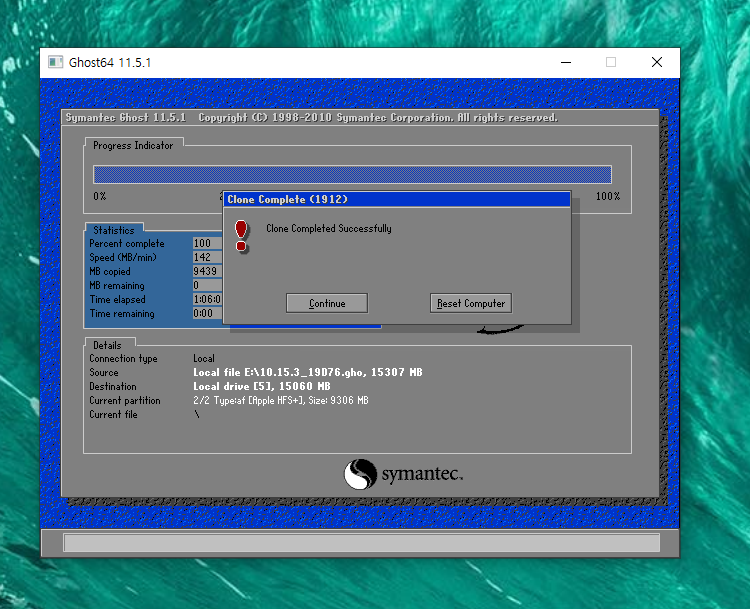Click the Symantec copyright header text
The width and height of the screenshot is (750, 609).
coord(311,118)
